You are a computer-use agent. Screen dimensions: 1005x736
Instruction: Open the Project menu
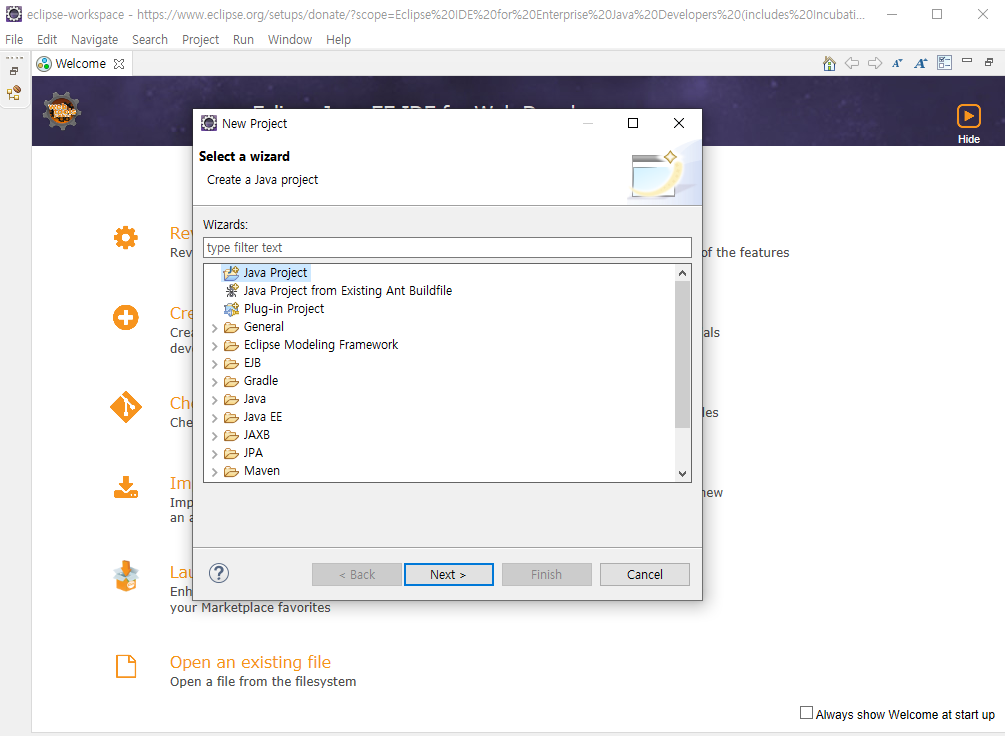tap(201, 40)
